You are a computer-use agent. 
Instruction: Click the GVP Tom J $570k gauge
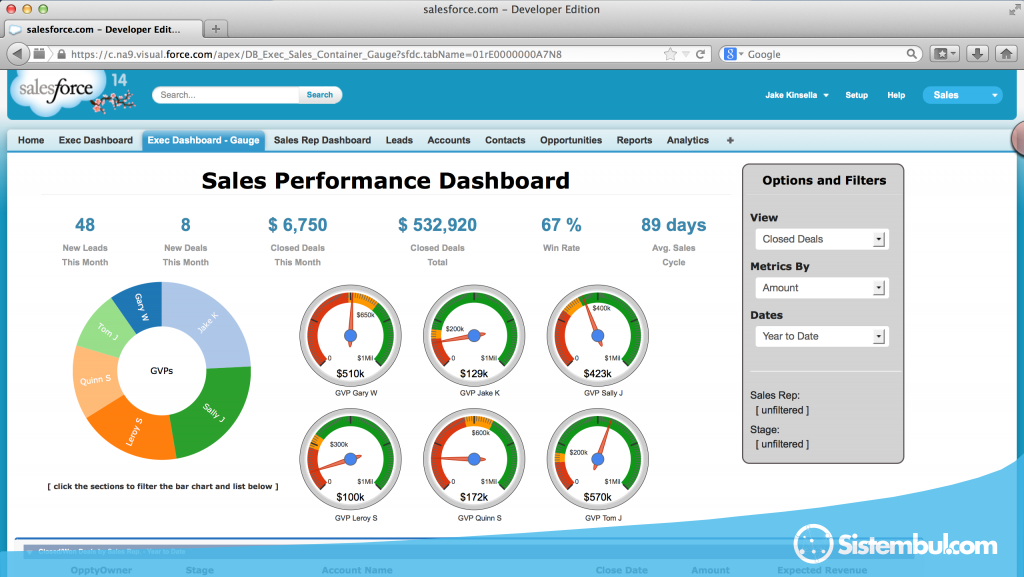(598, 460)
